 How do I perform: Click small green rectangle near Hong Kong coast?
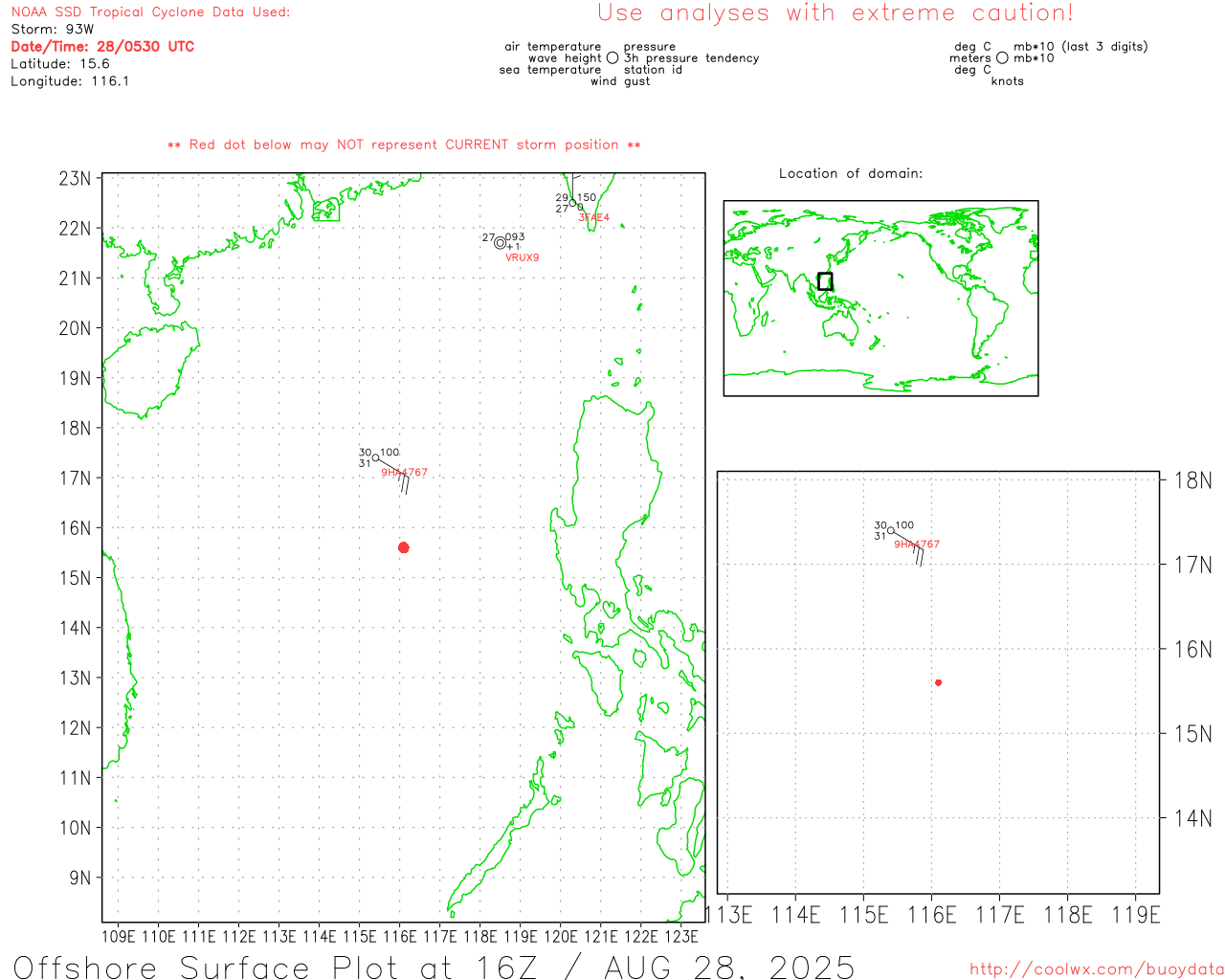click(x=326, y=210)
